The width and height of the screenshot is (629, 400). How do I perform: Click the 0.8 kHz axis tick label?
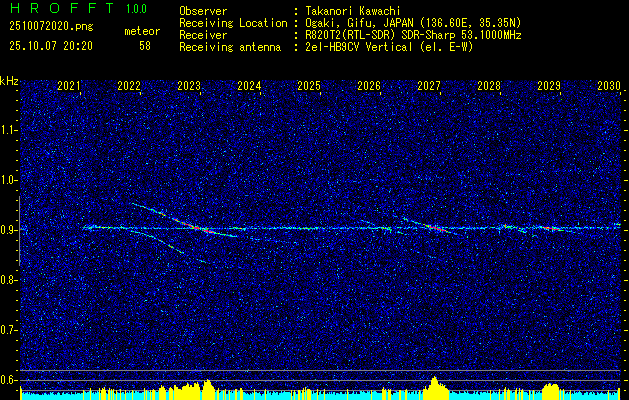tap(9, 280)
